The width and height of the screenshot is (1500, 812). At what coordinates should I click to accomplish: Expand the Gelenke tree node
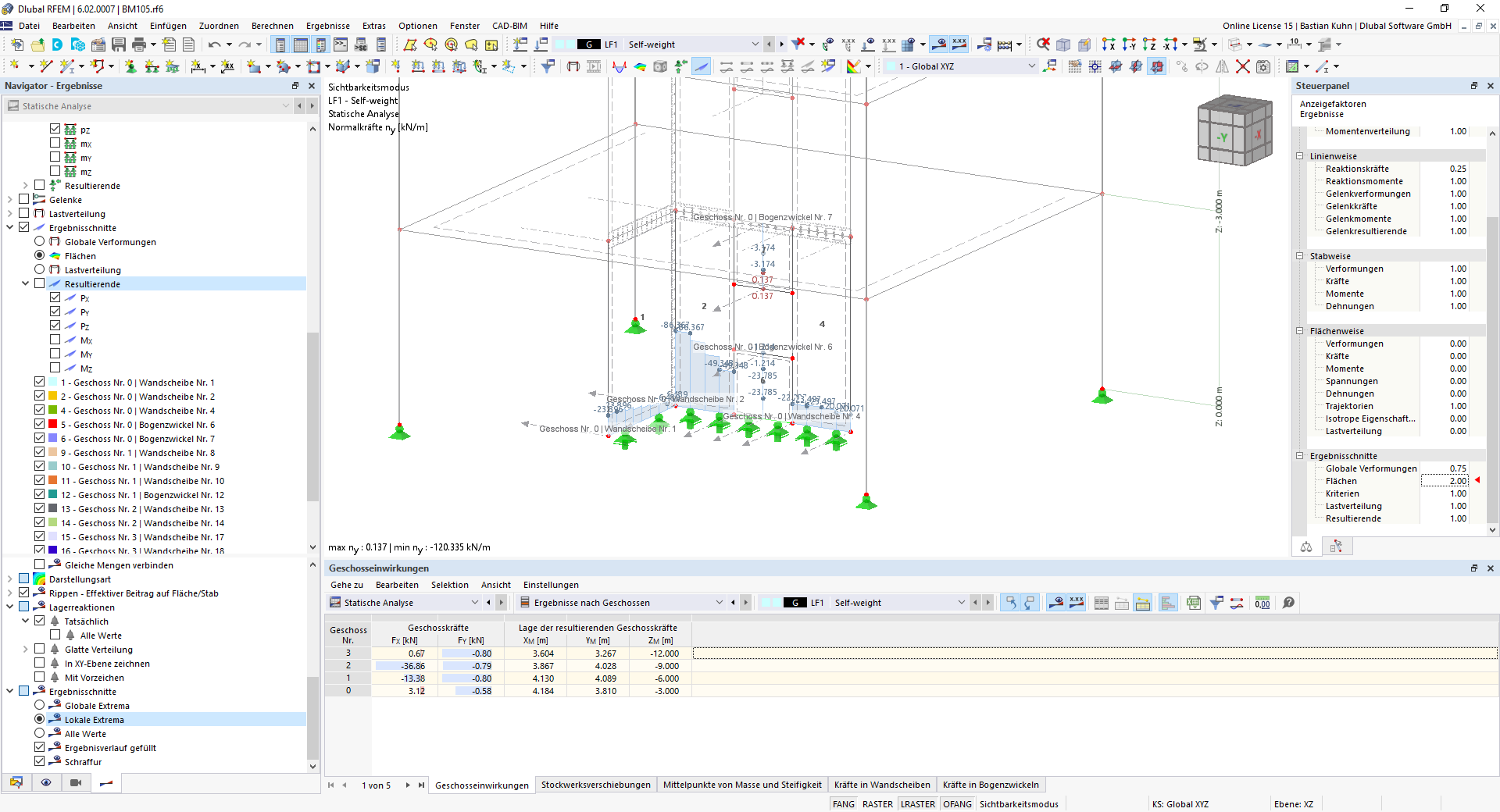9,199
